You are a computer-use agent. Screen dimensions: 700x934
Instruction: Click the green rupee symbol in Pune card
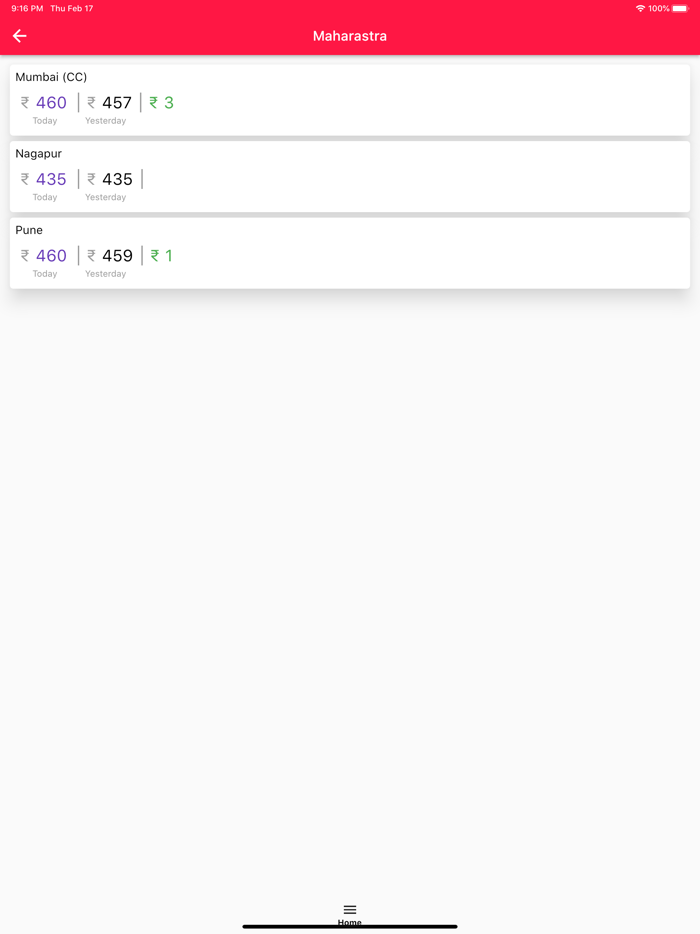pos(155,256)
